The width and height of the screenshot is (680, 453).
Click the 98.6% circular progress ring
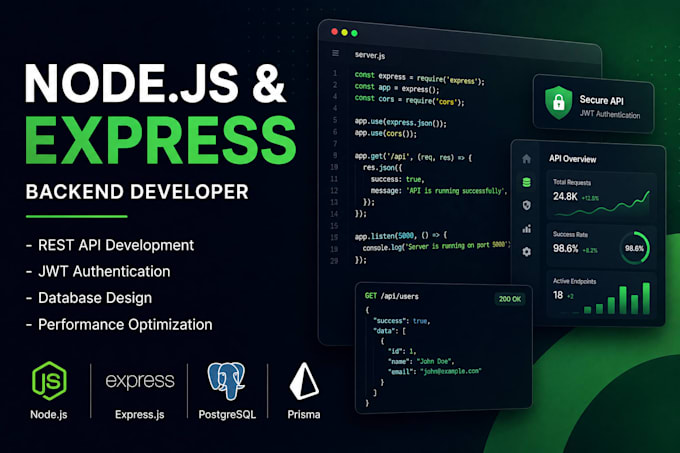pyautogui.click(x=634, y=248)
